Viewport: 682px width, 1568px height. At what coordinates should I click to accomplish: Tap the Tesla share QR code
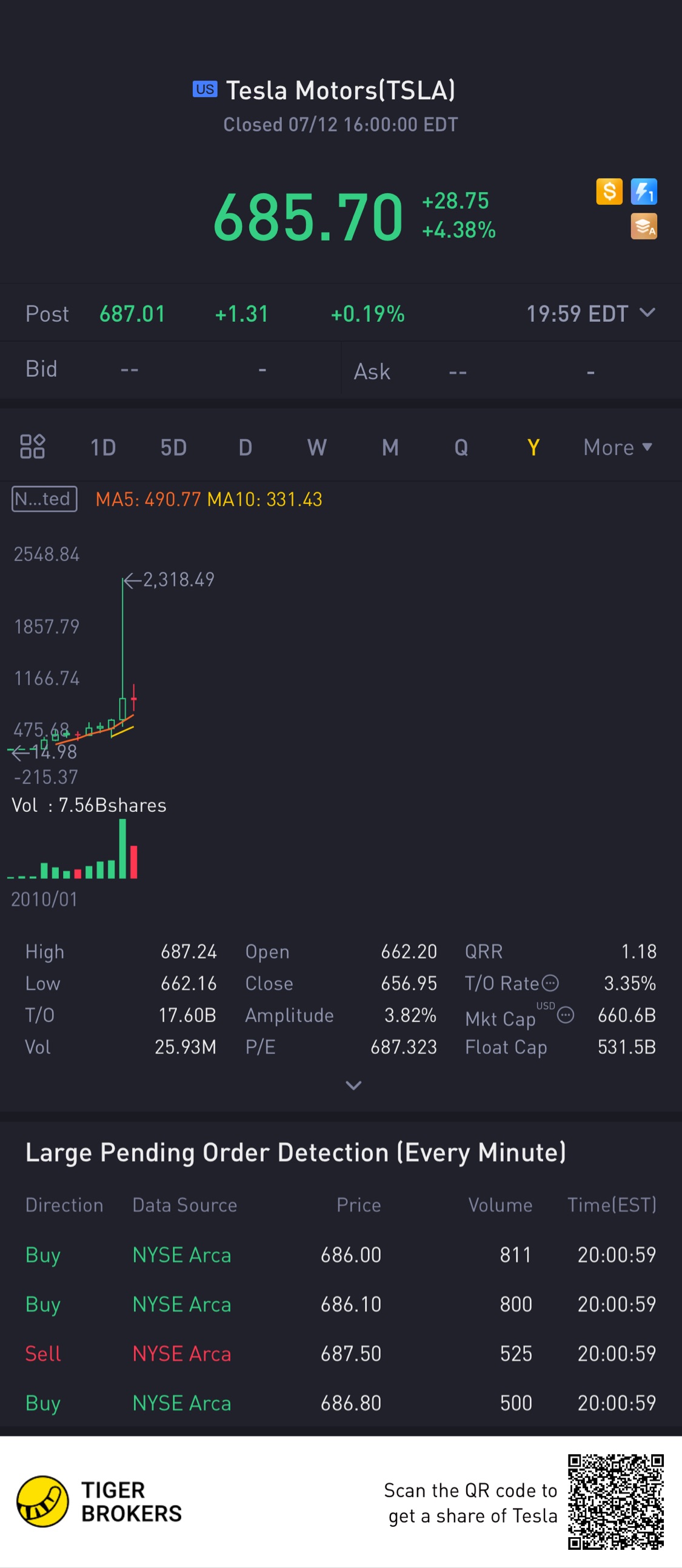point(616,1501)
